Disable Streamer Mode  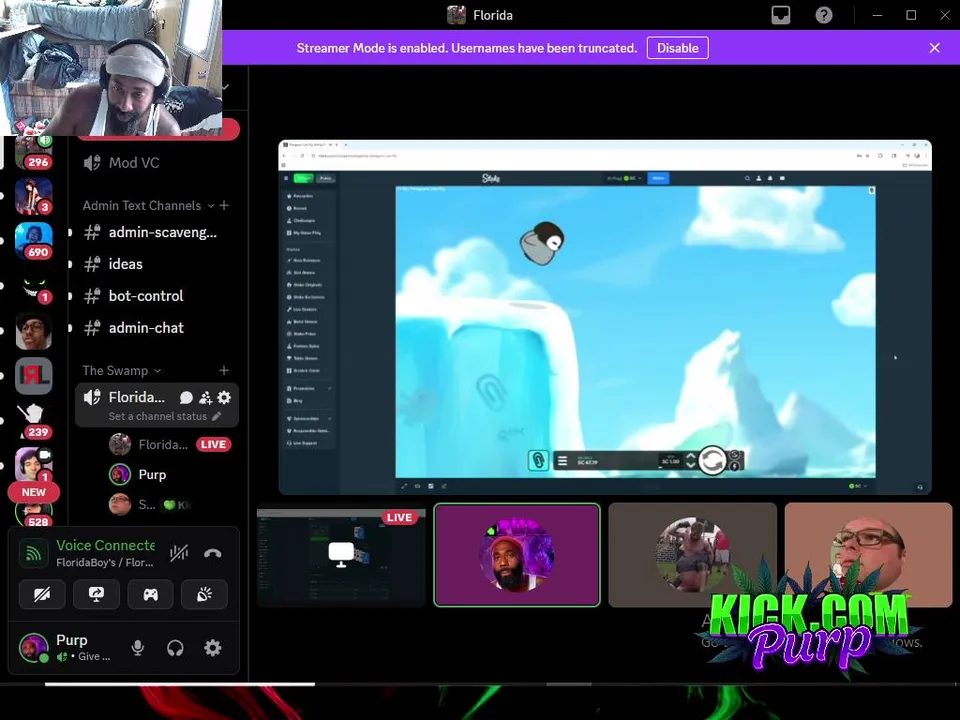677,48
